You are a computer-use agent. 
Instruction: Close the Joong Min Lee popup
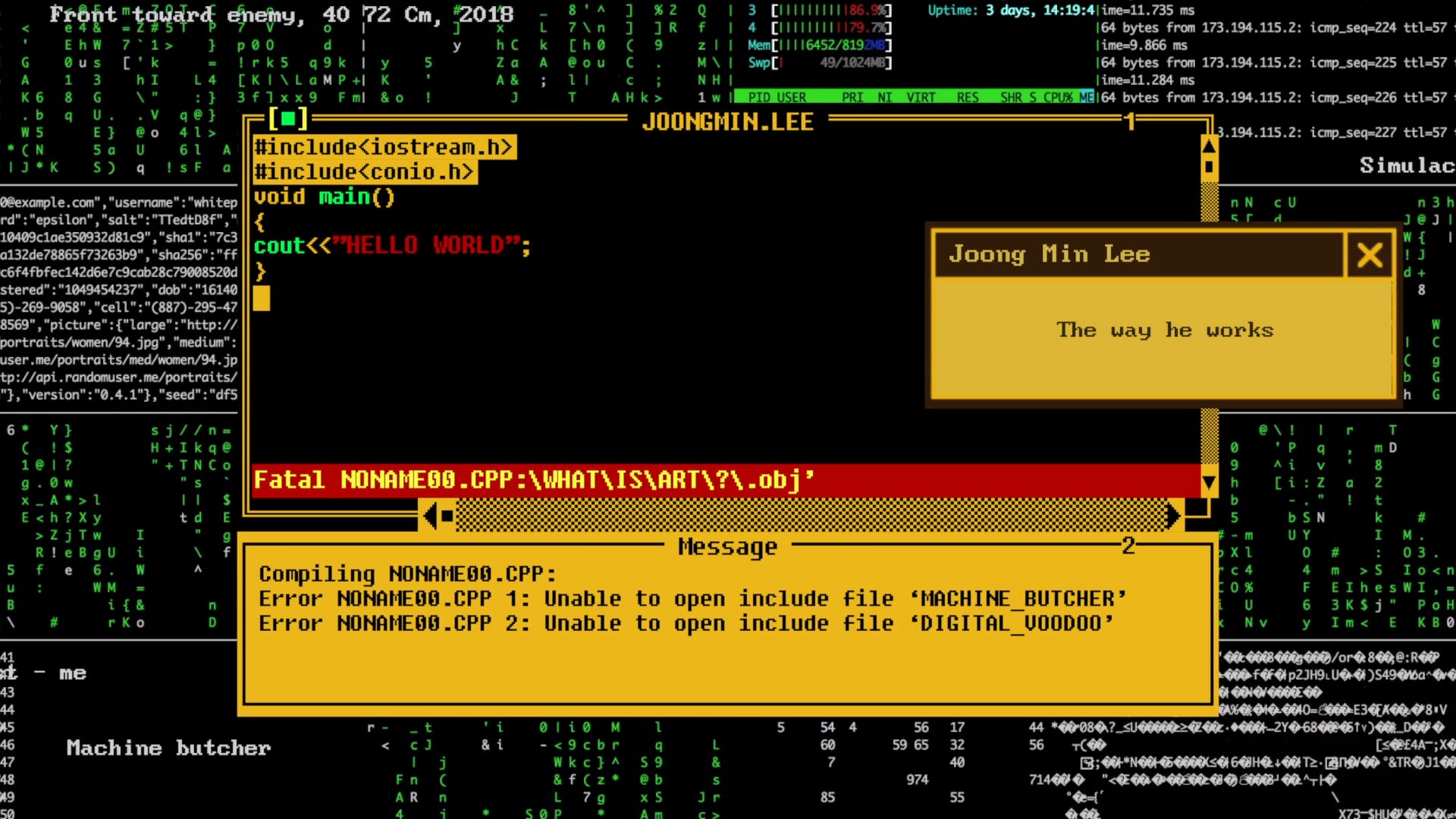pyautogui.click(x=1369, y=255)
